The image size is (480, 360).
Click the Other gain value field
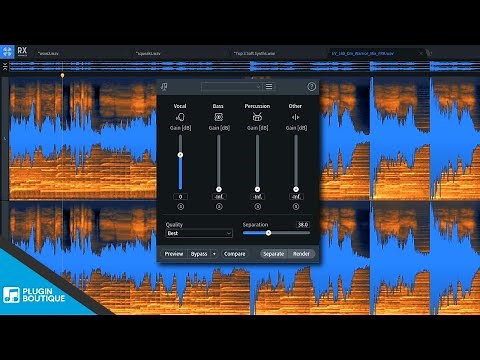coord(296,197)
